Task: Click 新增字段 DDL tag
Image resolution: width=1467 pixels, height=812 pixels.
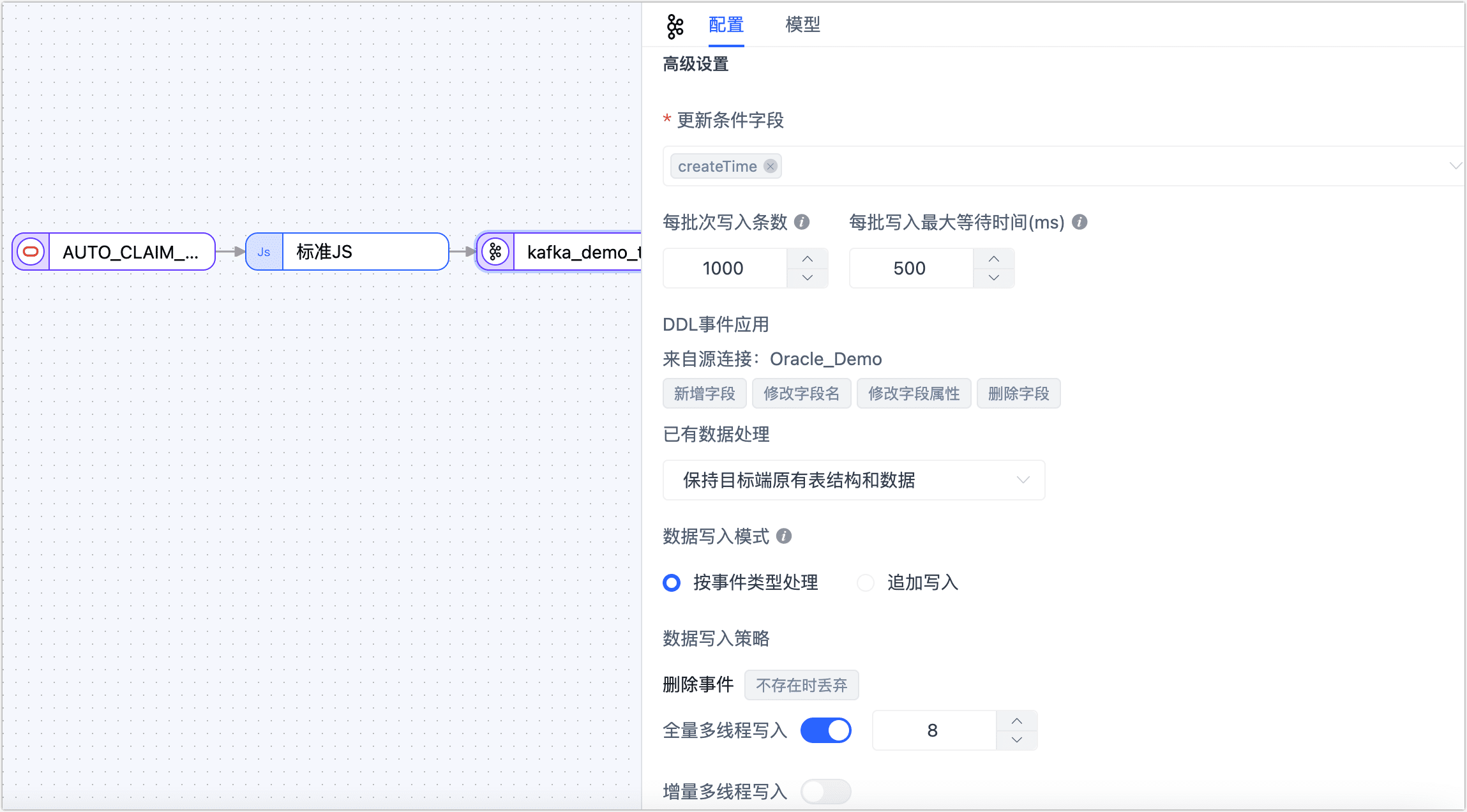Action: pos(704,393)
